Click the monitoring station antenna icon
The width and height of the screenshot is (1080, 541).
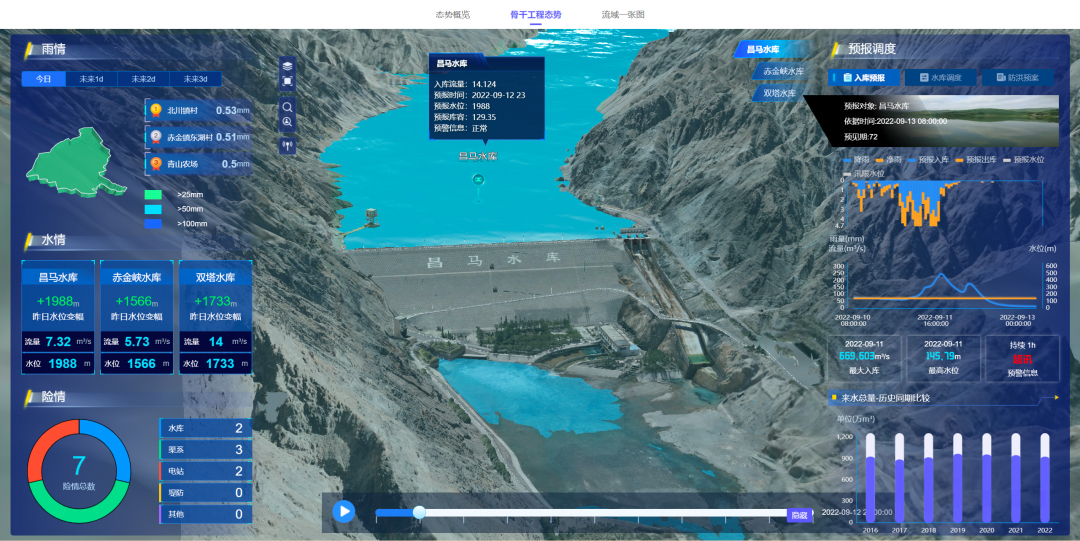287,146
